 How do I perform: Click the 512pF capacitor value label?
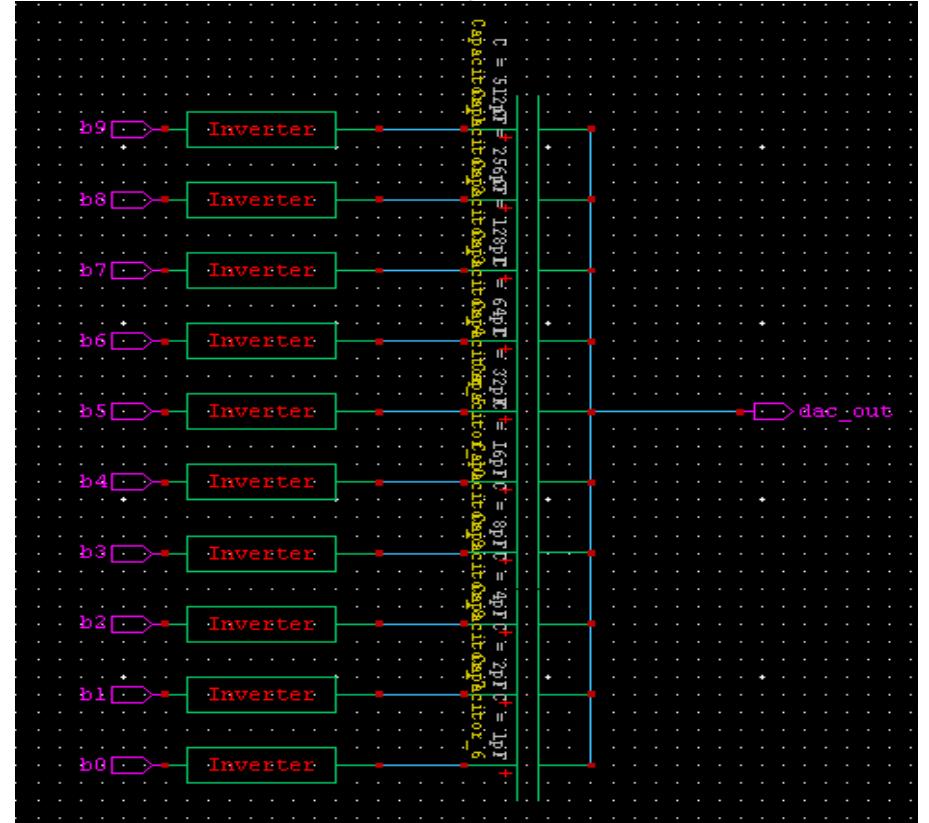coord(501,81)
